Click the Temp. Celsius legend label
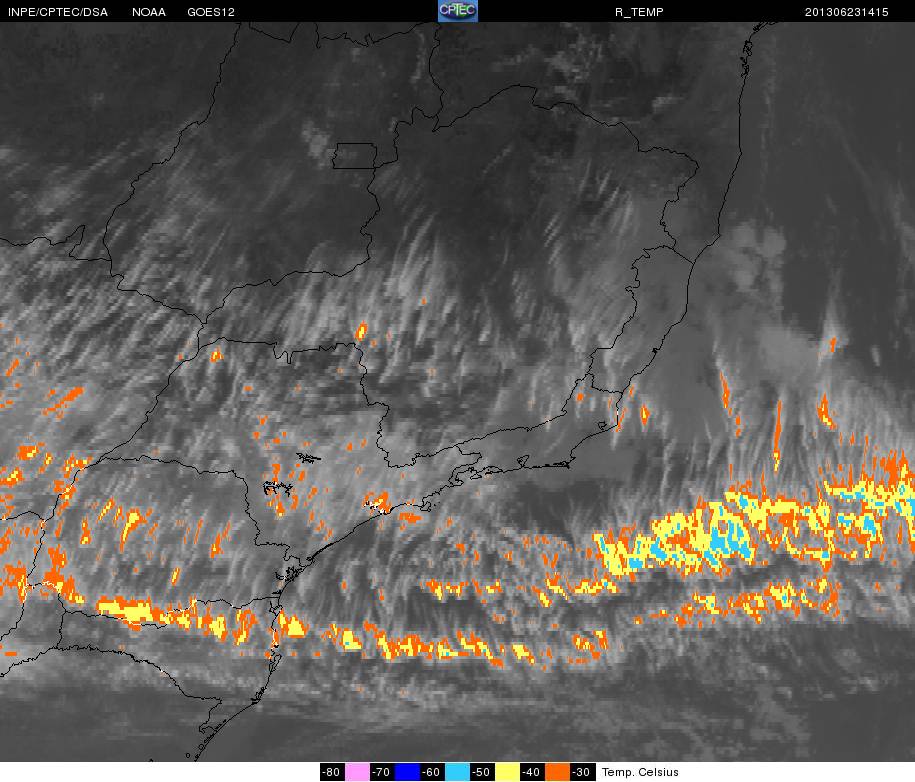This screenshot has width=915, height=782. click(640, 772)
